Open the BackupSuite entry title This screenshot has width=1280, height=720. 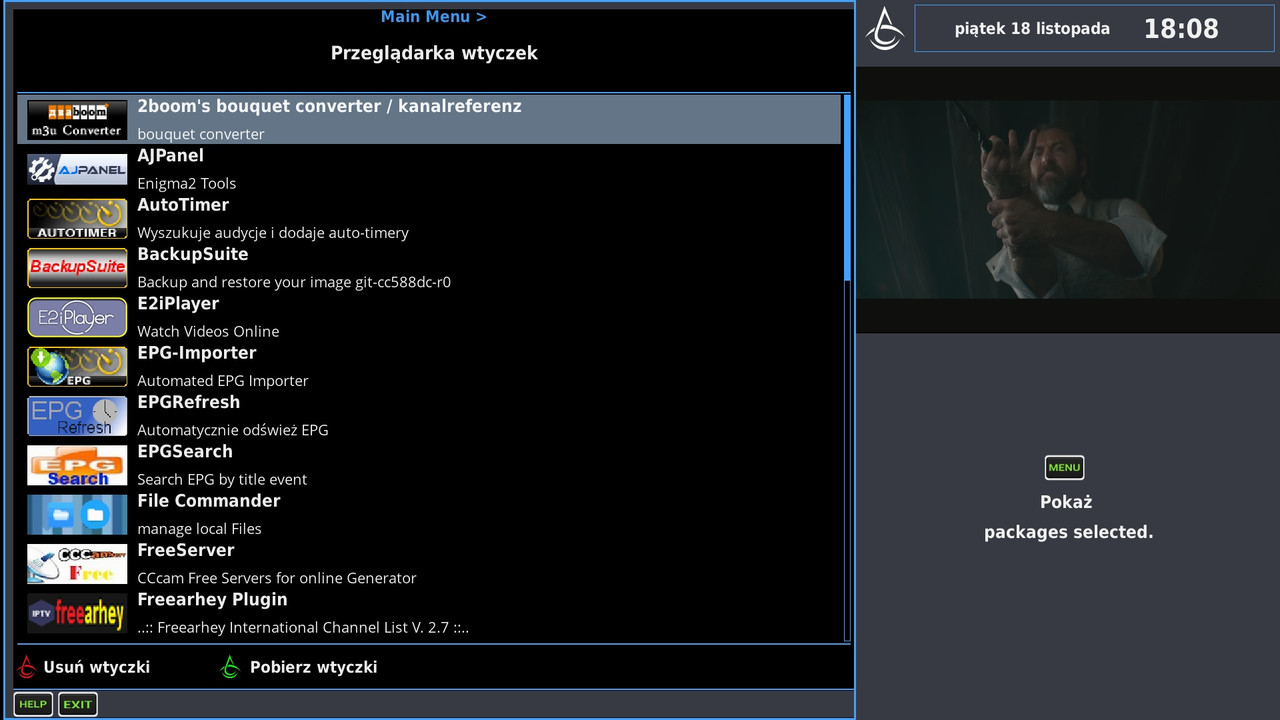pyautogui.click(x=192, y=254)
